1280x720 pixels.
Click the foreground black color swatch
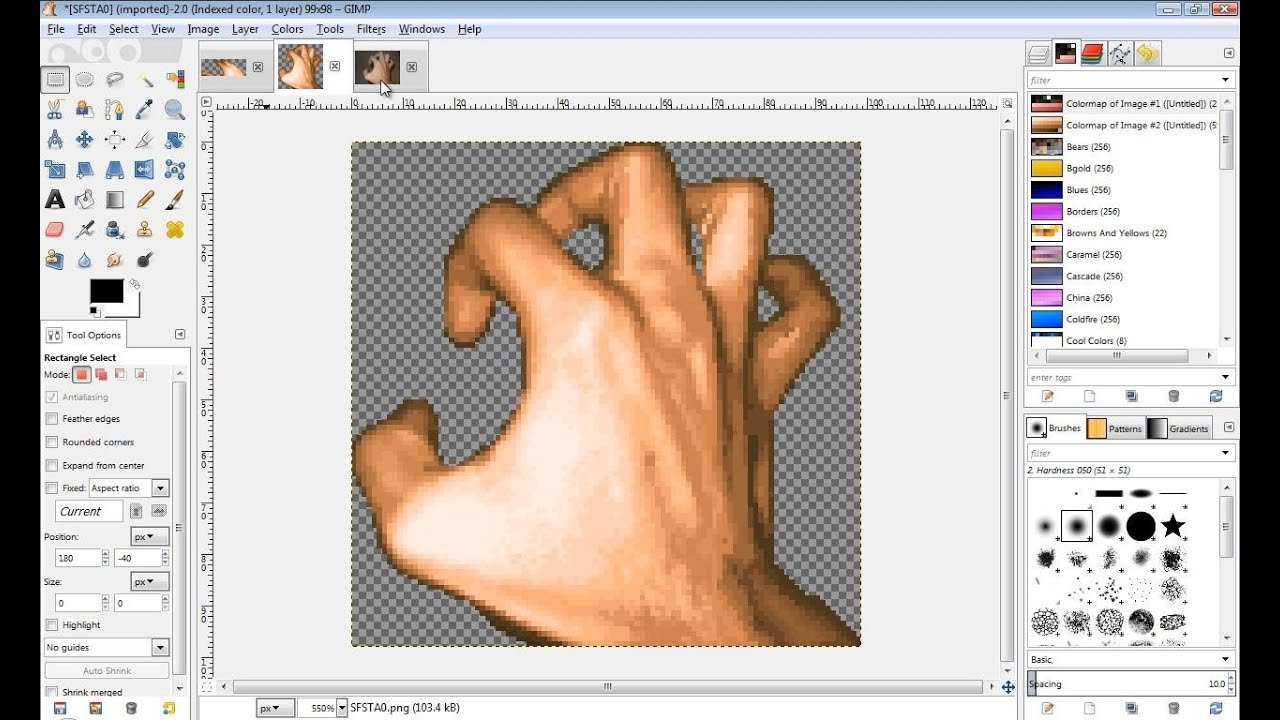pyautogui.click(x=106, y=291)
